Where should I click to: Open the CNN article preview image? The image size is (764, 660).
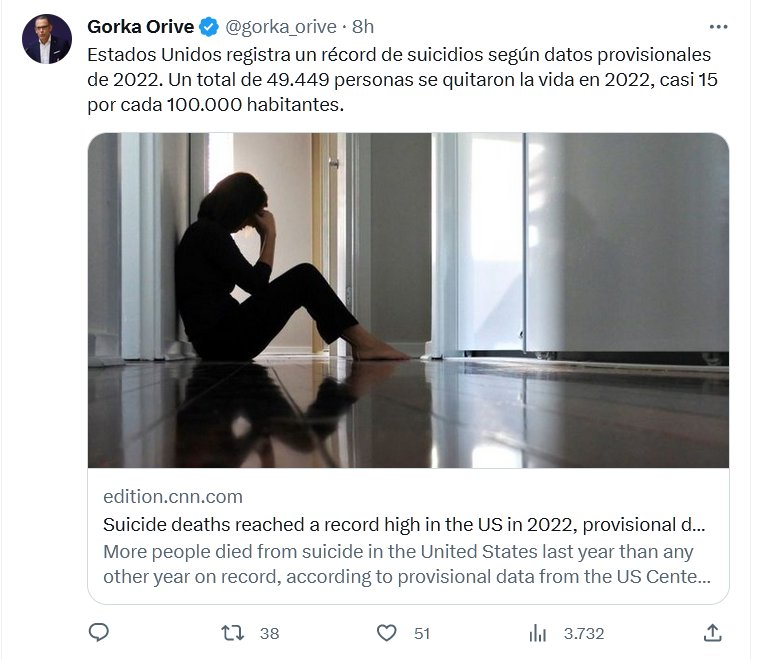[x=408, y=300]
